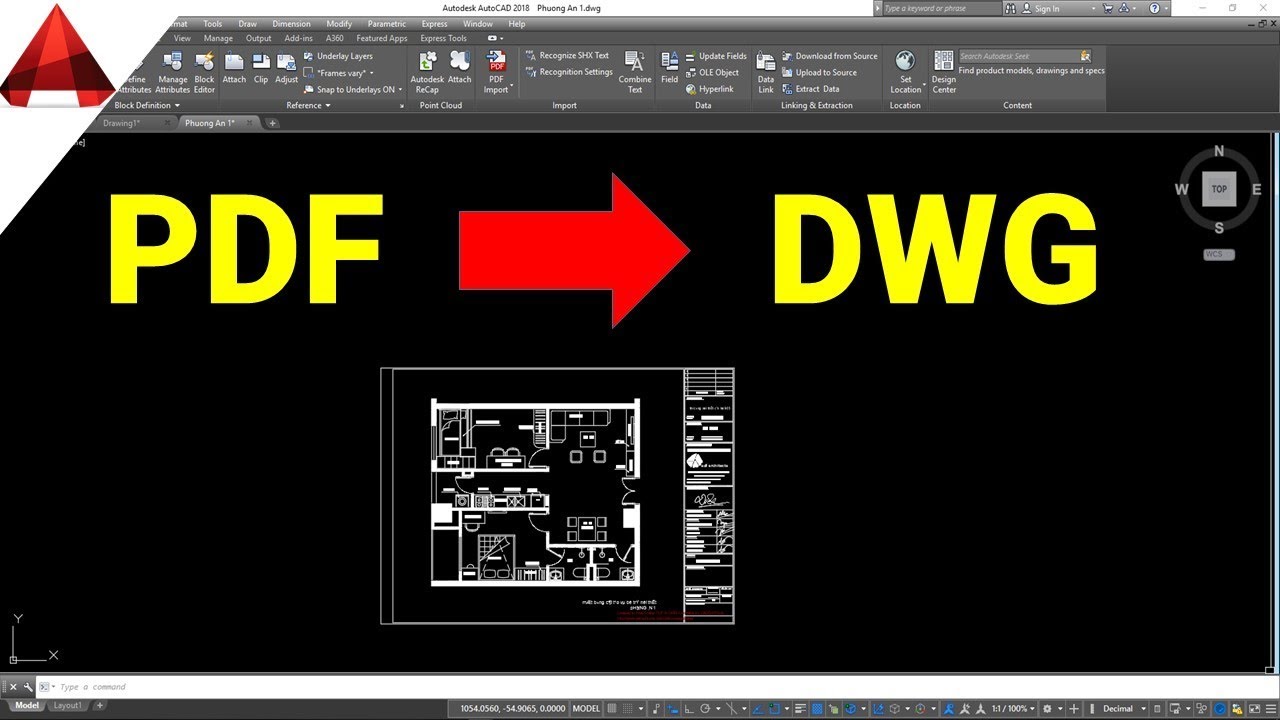This screenshot has height=720, width=1280.
Task: Toggle Ortho mode in the status bar
Action: tap(689, 708)
